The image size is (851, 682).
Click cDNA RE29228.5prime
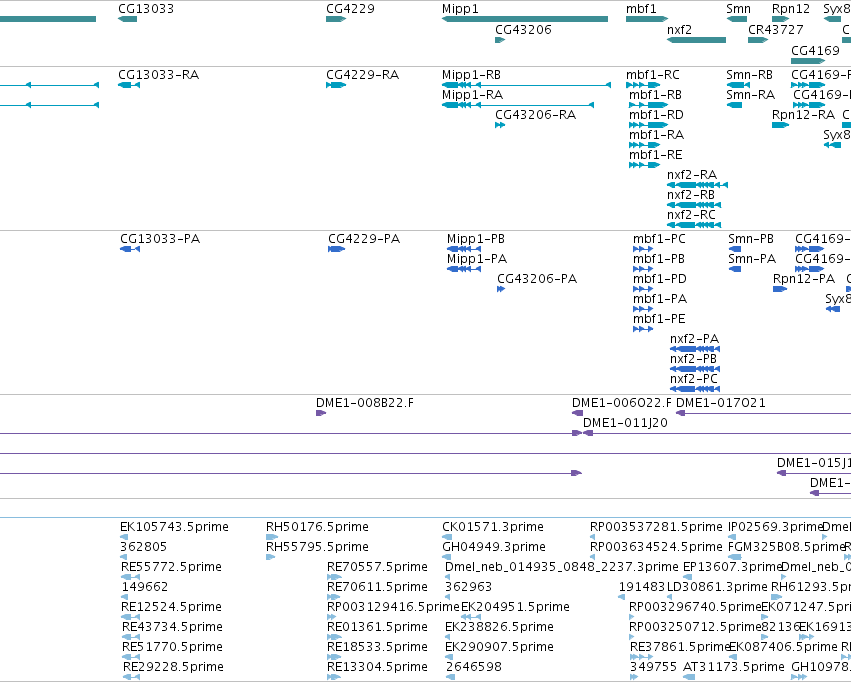pos(173,667)
